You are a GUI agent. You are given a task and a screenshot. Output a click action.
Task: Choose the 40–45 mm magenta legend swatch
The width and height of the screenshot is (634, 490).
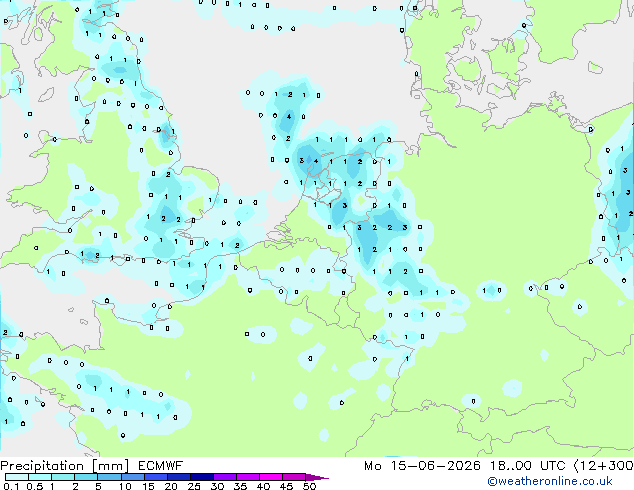pyautogui.click(x=271, y=477)
